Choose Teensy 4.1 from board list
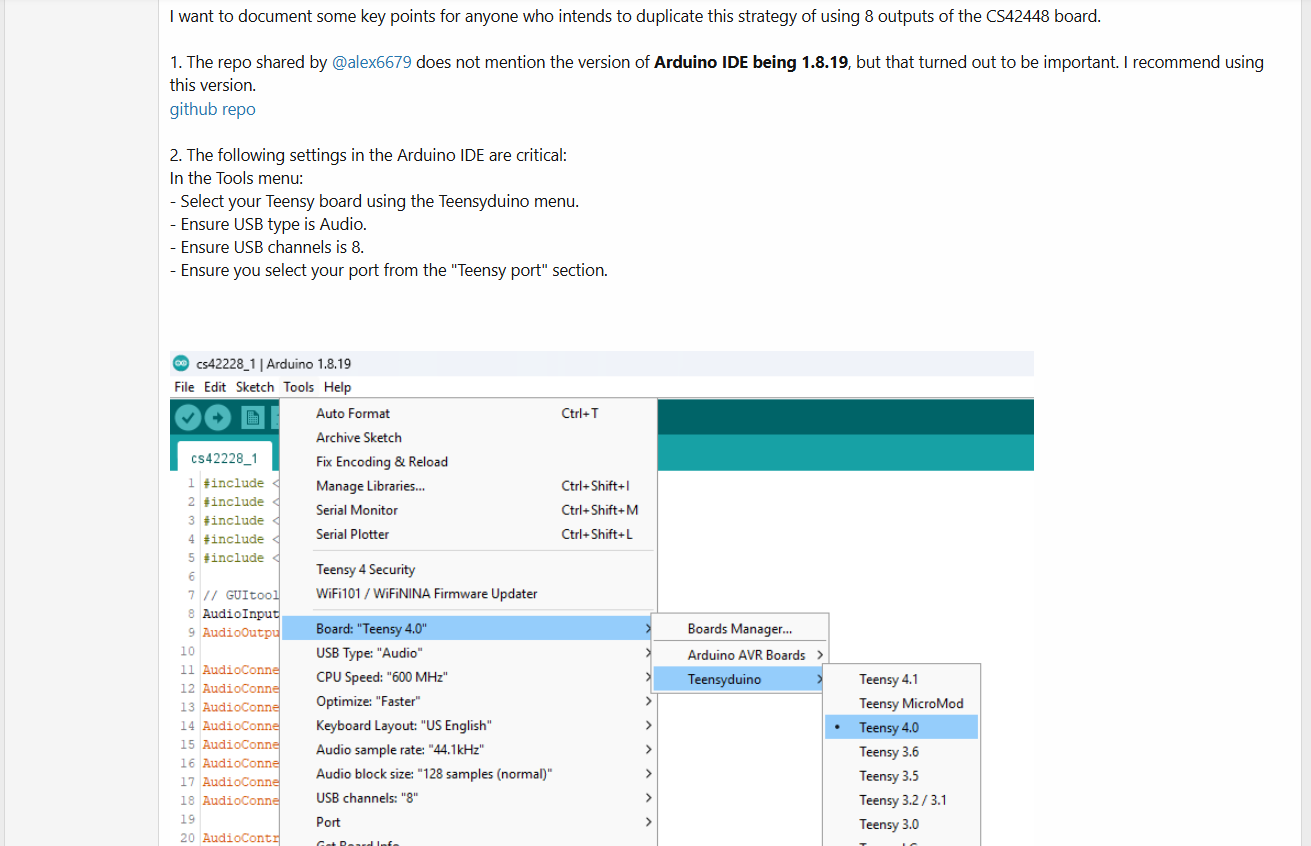The image size is (1311, 846). click(x=888, y=679)
